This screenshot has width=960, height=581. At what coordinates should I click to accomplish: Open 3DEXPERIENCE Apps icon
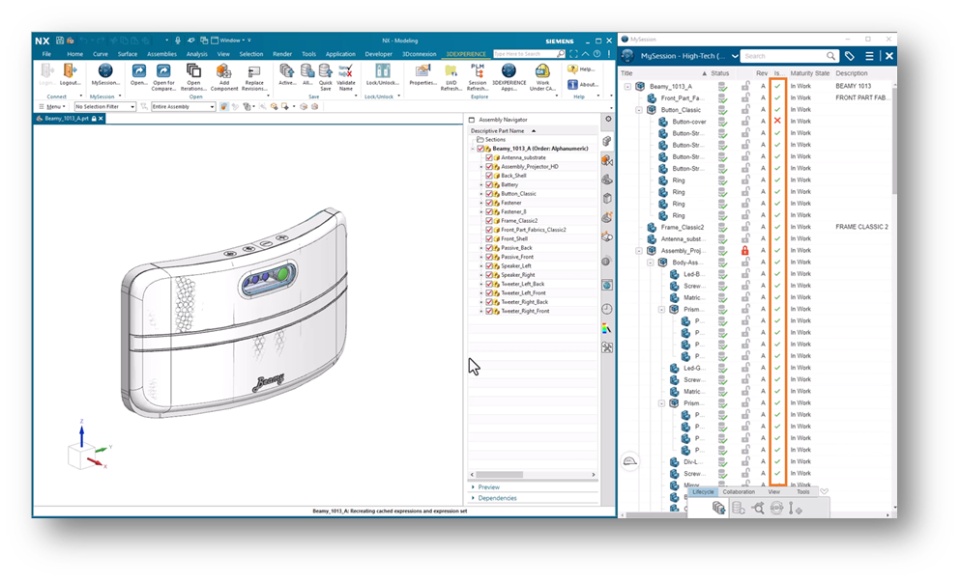(x=508, y=71)
